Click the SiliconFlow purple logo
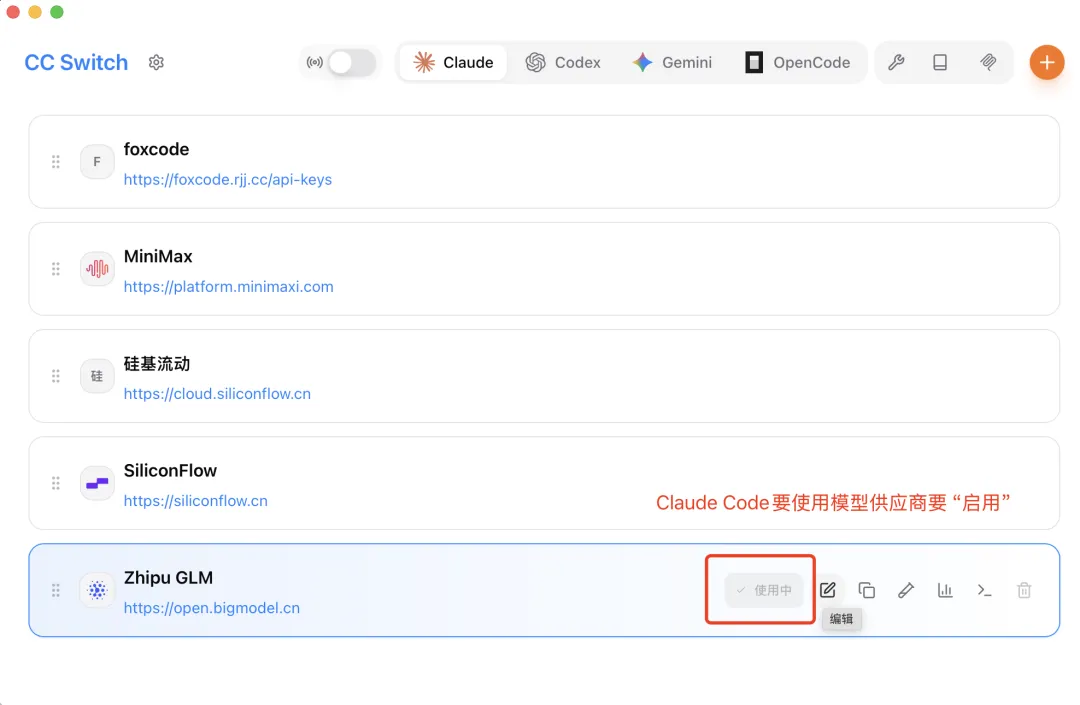 pyautogui.click(x=97, y=483)
